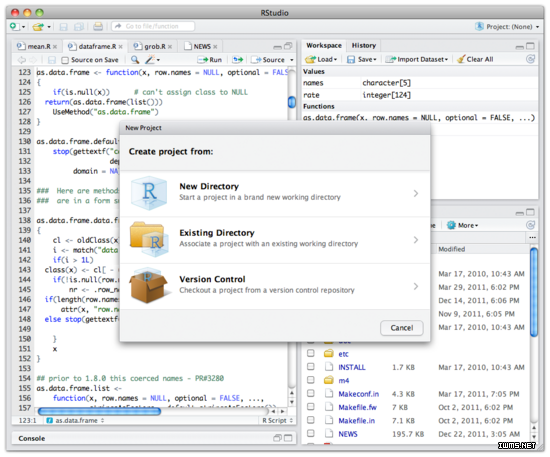Open the new file dropdown arrow
This screenshot has width=550, height=457.
click(x=24, y=27)
